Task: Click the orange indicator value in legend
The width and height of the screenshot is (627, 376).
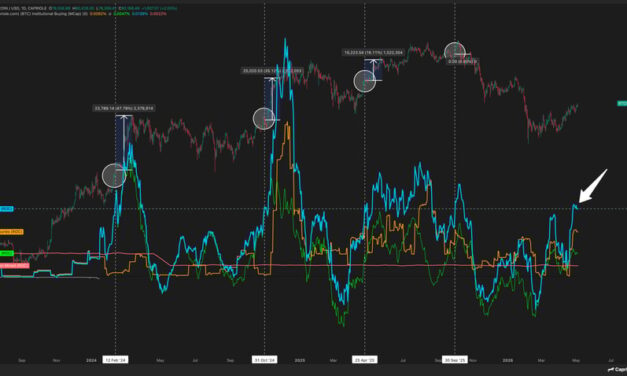Action: tap(98, 14)
